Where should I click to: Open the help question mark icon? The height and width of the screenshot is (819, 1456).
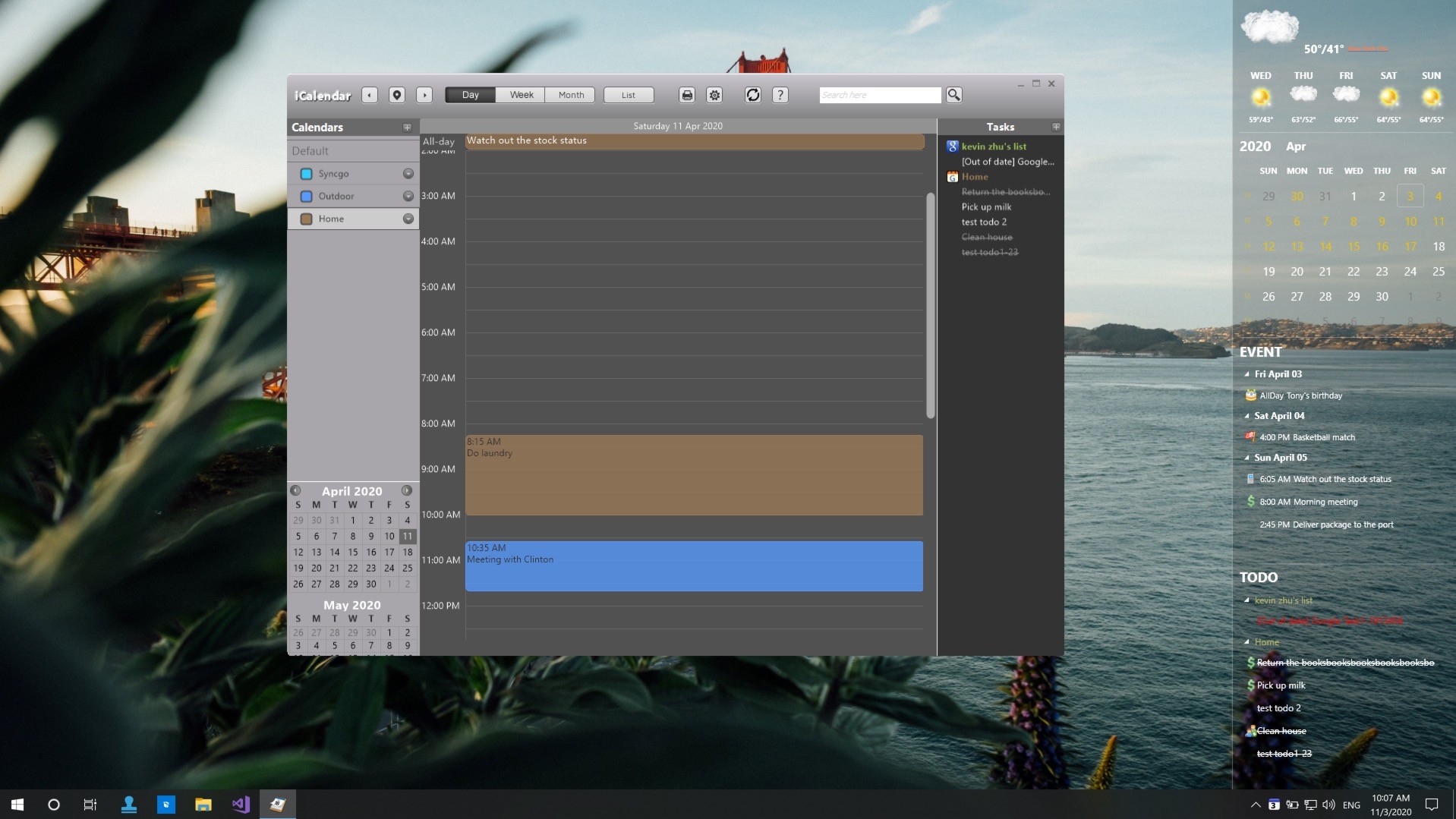tap(781, 95)
